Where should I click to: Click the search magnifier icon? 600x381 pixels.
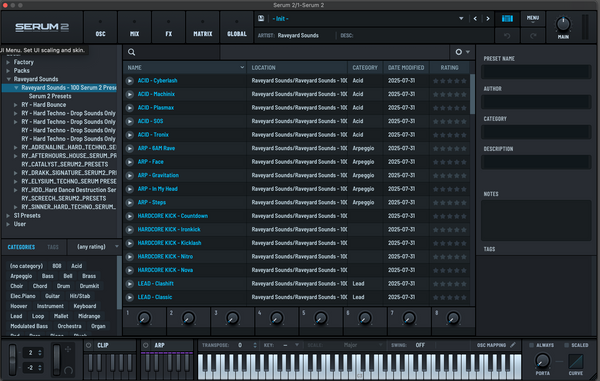[131, 52]
